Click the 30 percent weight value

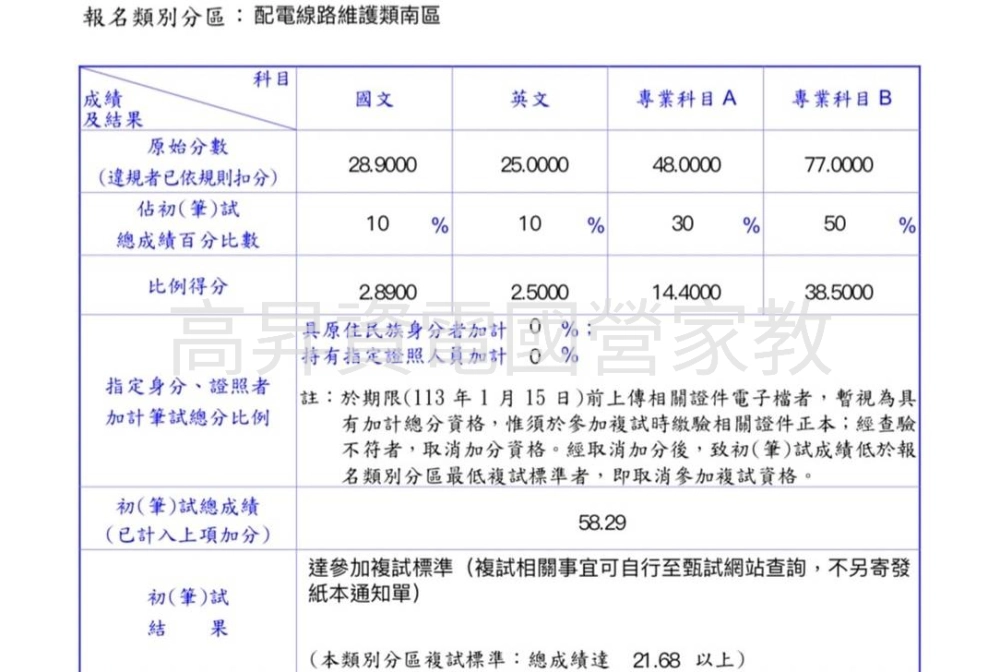682,224
